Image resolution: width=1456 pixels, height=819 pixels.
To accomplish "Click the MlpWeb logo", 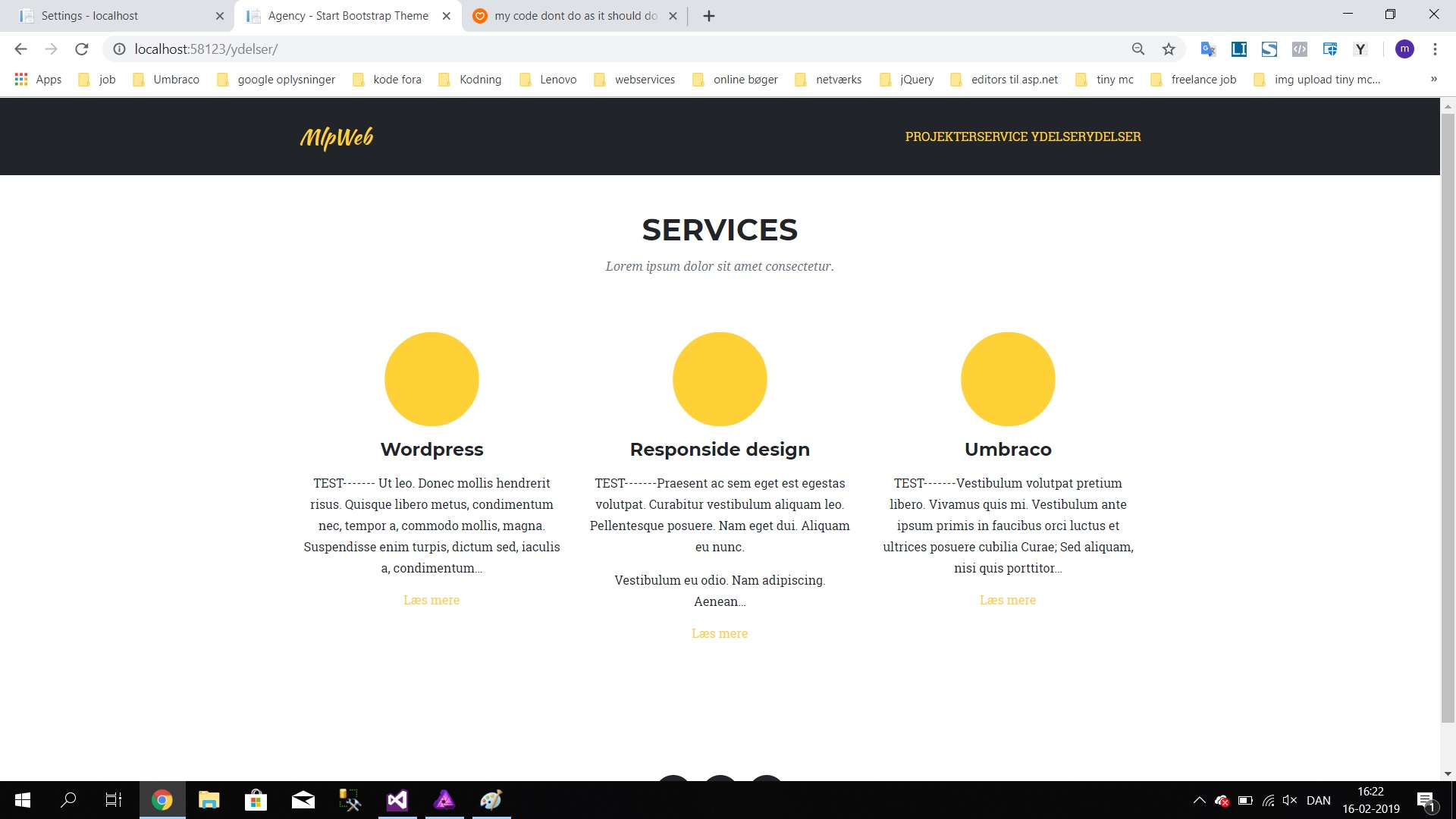I will pos(337,137).
